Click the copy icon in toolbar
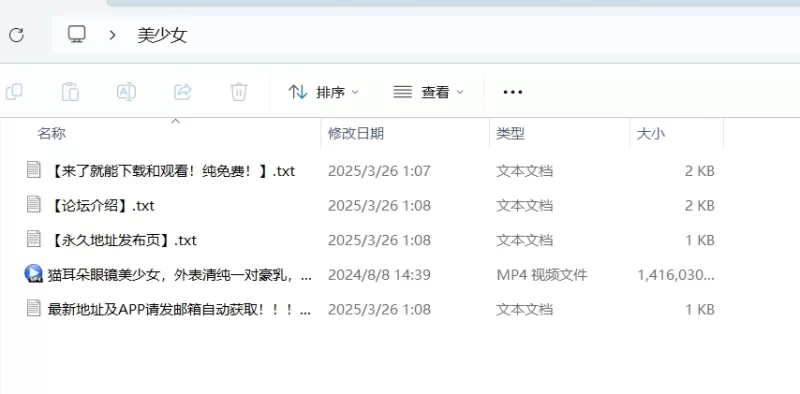This screenshot has width=800, height=394. 14,92
